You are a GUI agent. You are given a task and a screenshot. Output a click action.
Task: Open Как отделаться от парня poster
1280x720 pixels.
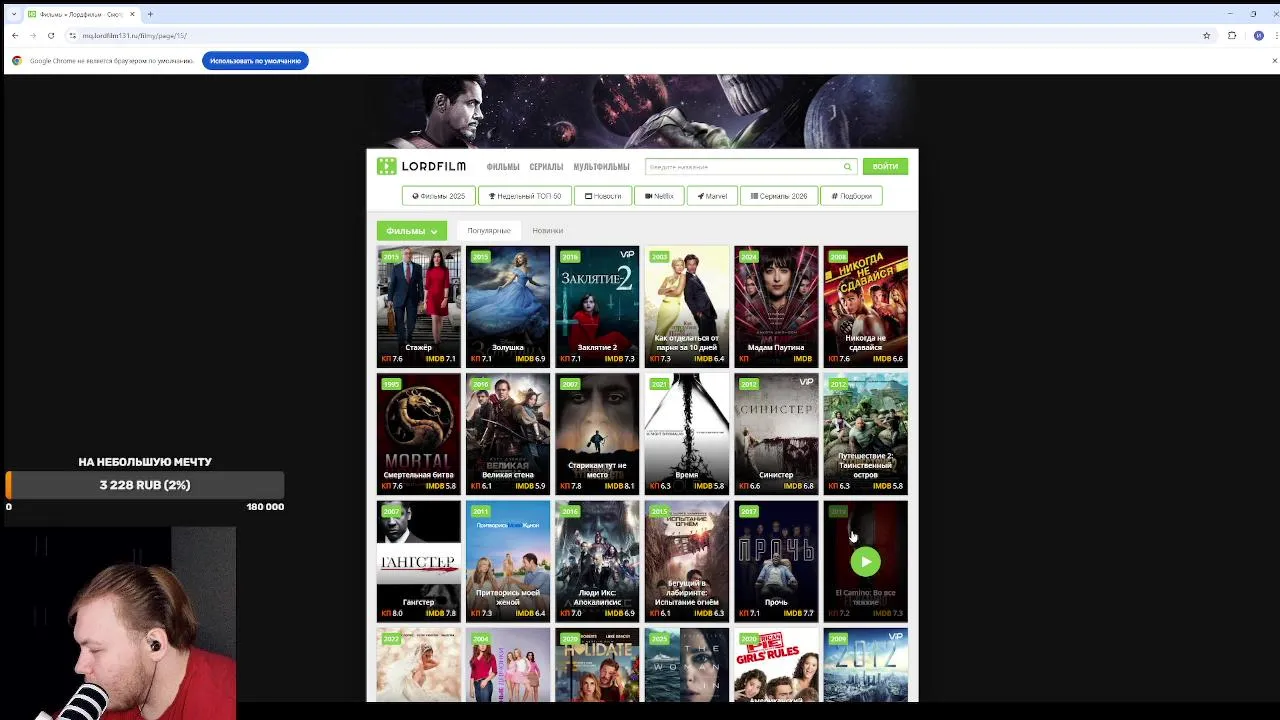pyautogui.click(x=687, y=306)
